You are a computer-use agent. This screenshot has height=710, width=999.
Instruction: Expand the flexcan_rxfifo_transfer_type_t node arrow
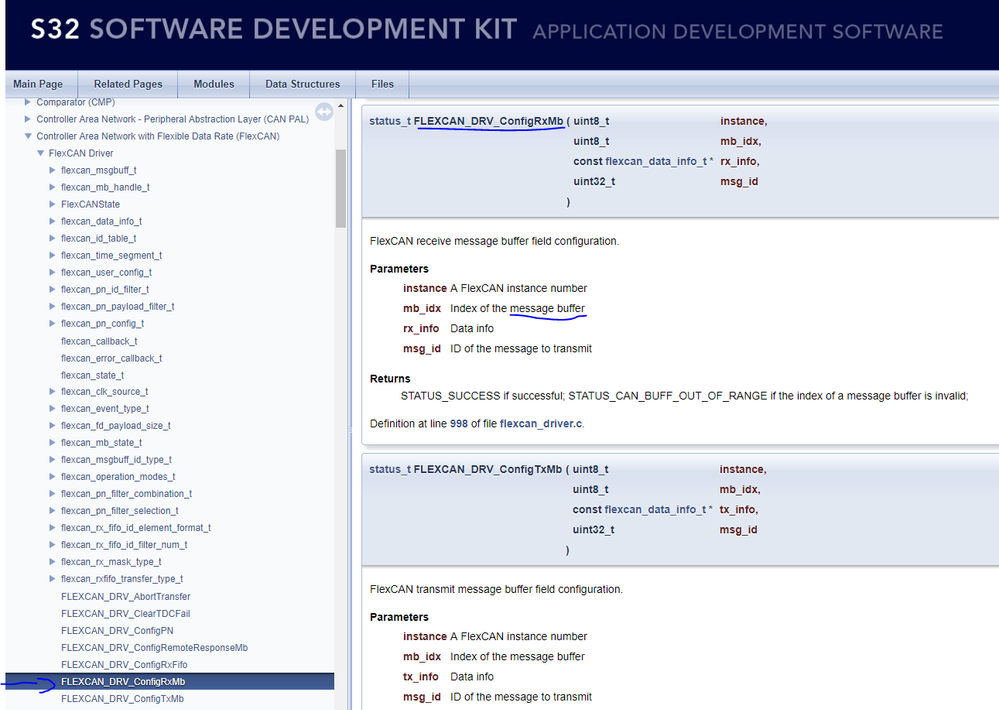tap(52, 579)
